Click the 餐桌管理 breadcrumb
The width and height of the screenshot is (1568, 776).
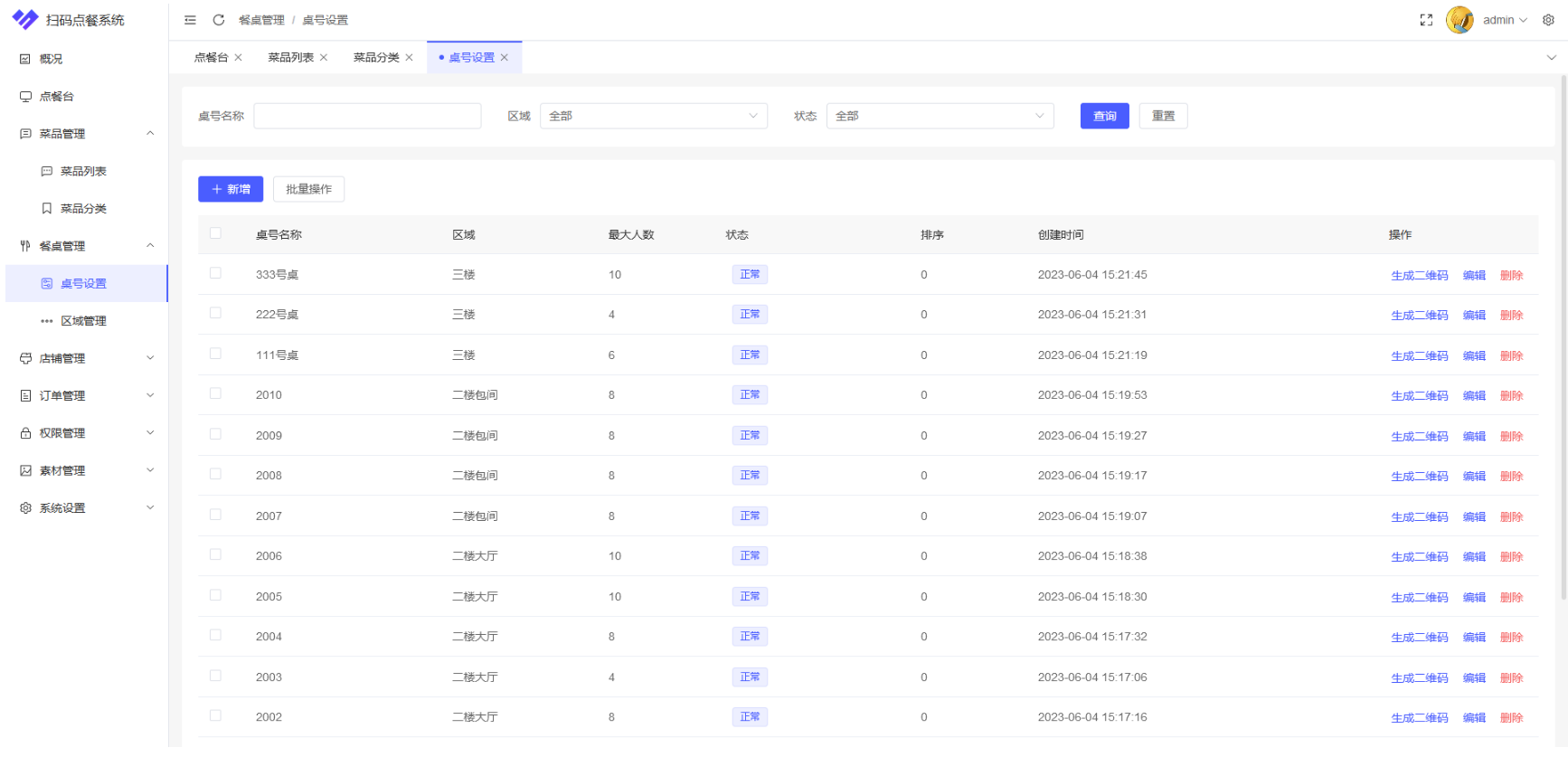point(261,20)
